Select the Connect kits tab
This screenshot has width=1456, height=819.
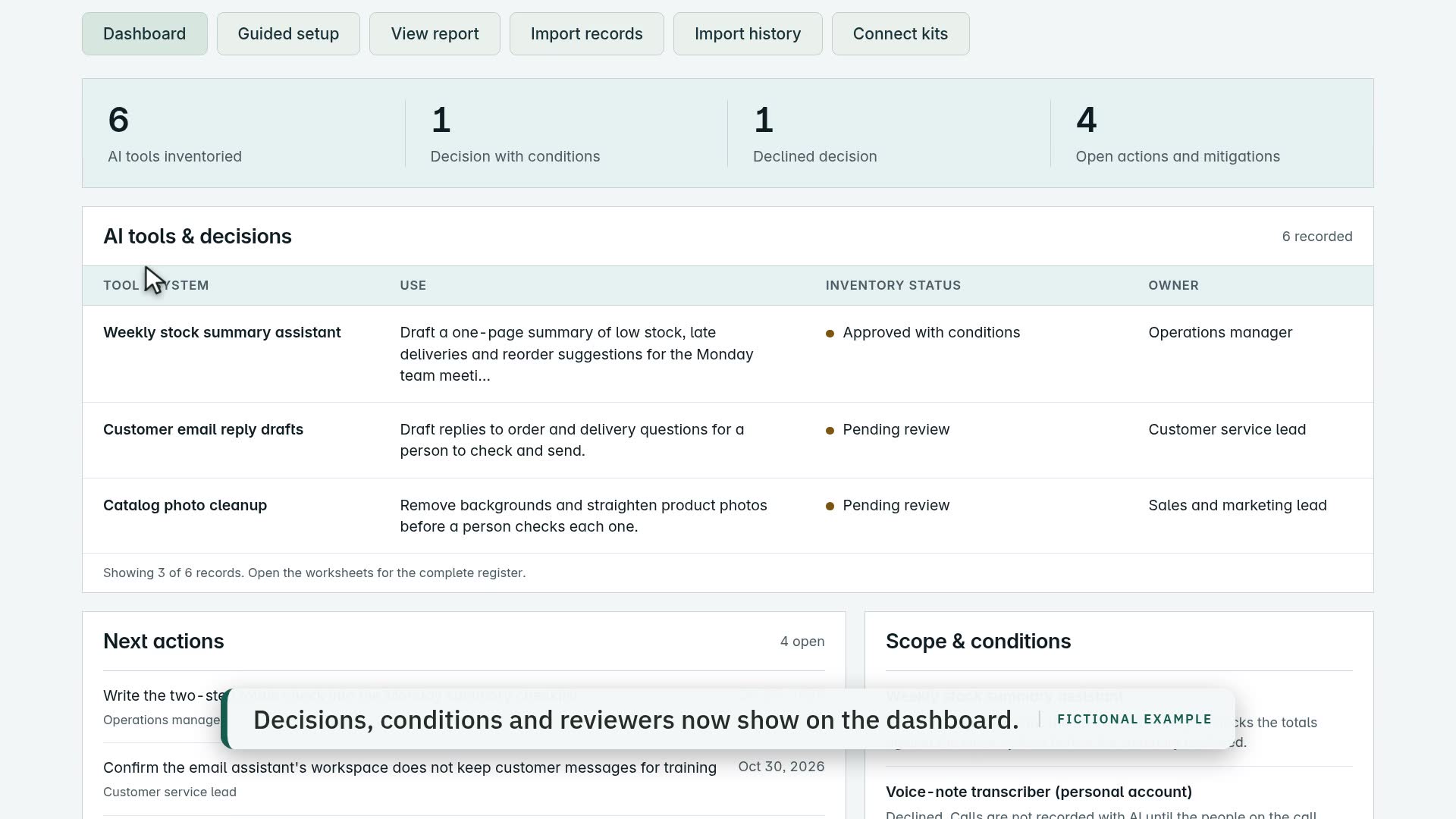pyautogui.click(x=900, y=33)
